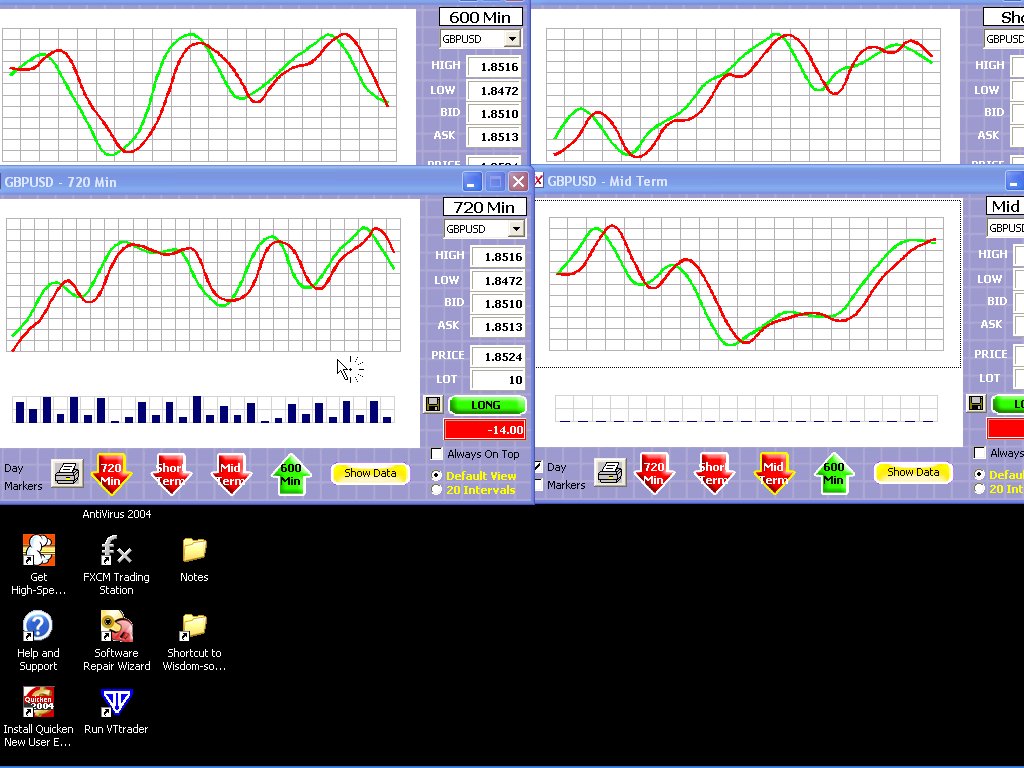This screenshot has height=768, width=1024.
Task: Click the printer icon in Mid Term window
Action: [611, 473]
